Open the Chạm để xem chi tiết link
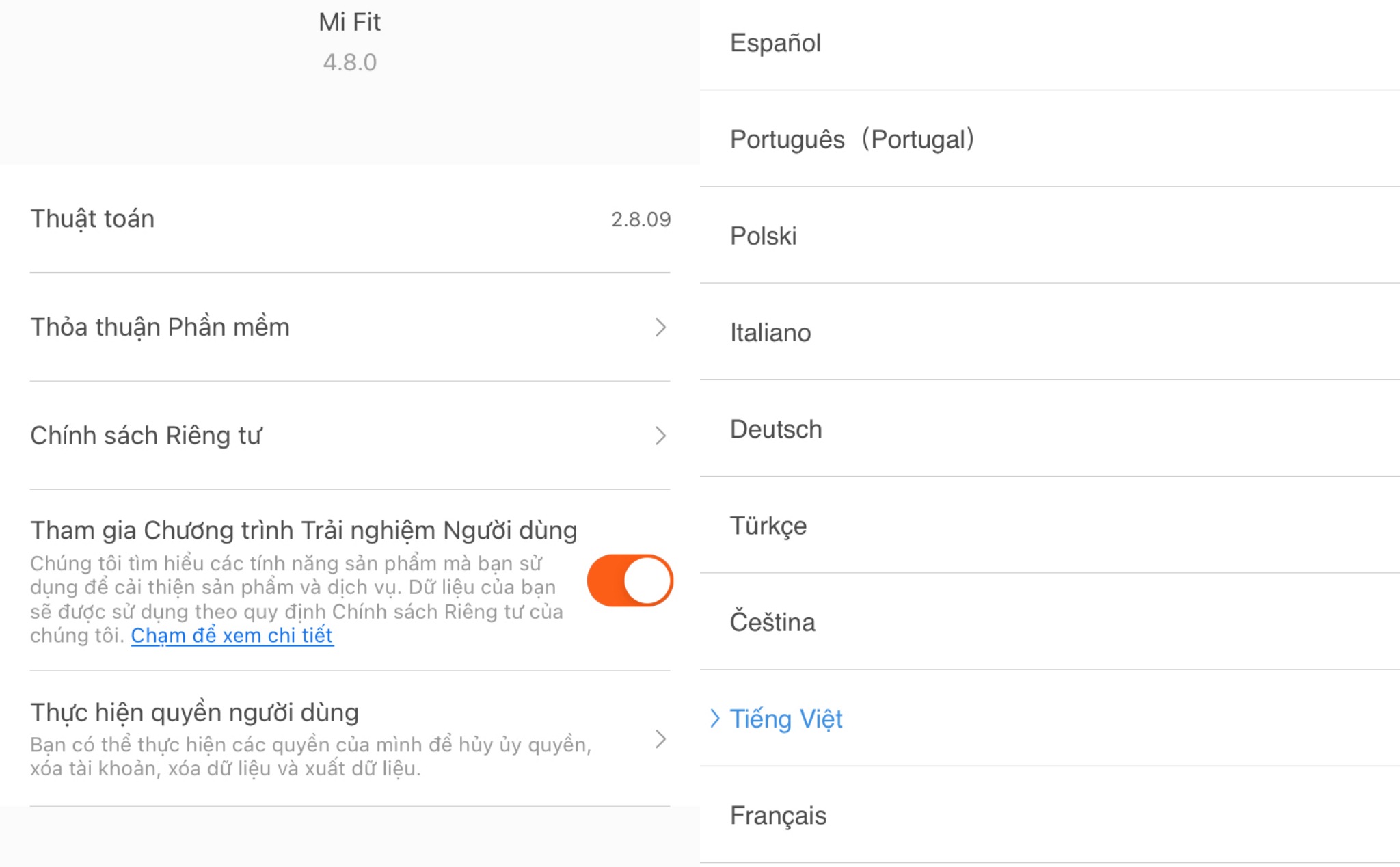The image size is (1400, 867). click(232, 636)
